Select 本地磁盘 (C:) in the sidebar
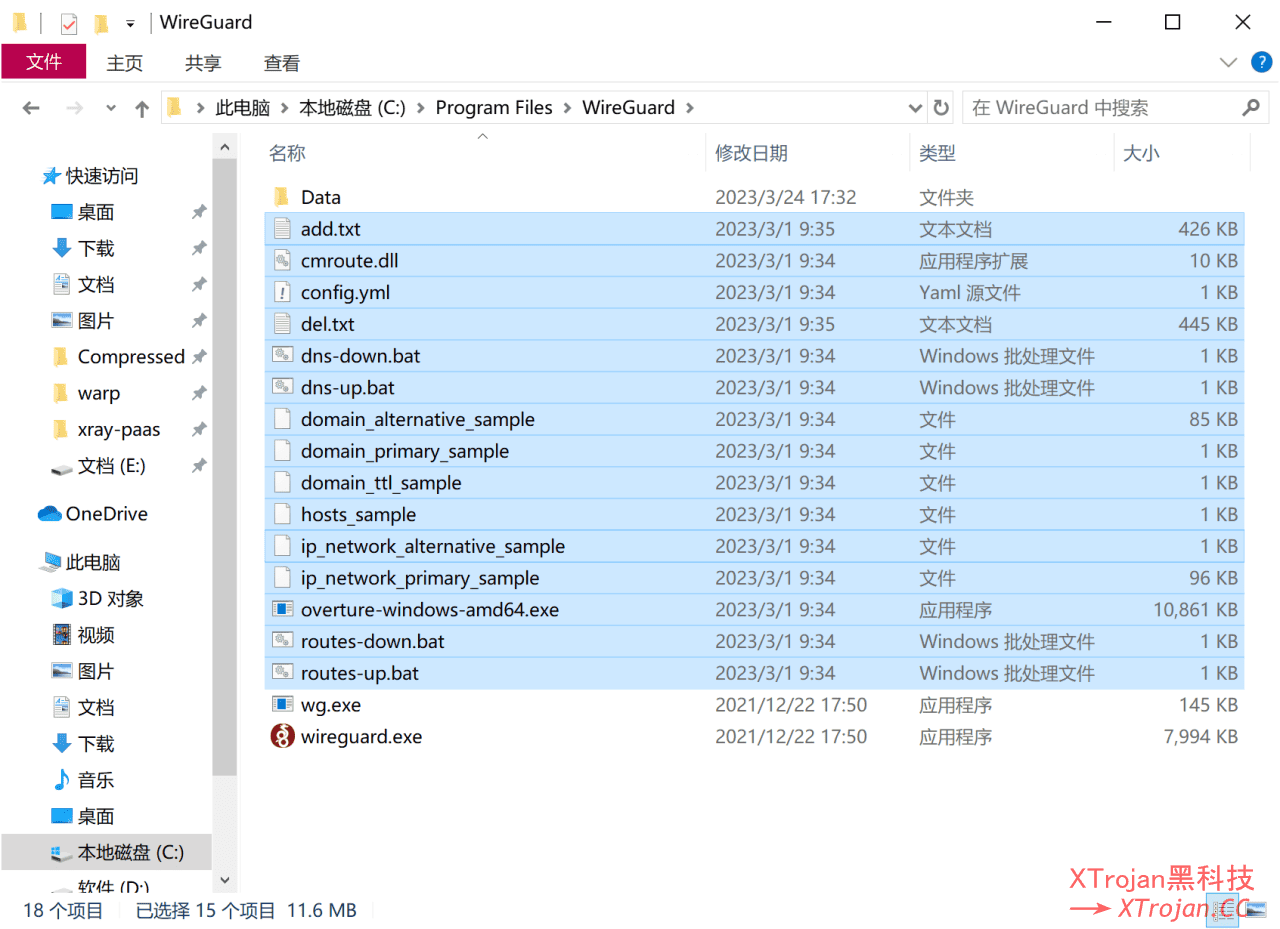This screenshot has width=1280, height=929. coord(107,853)
